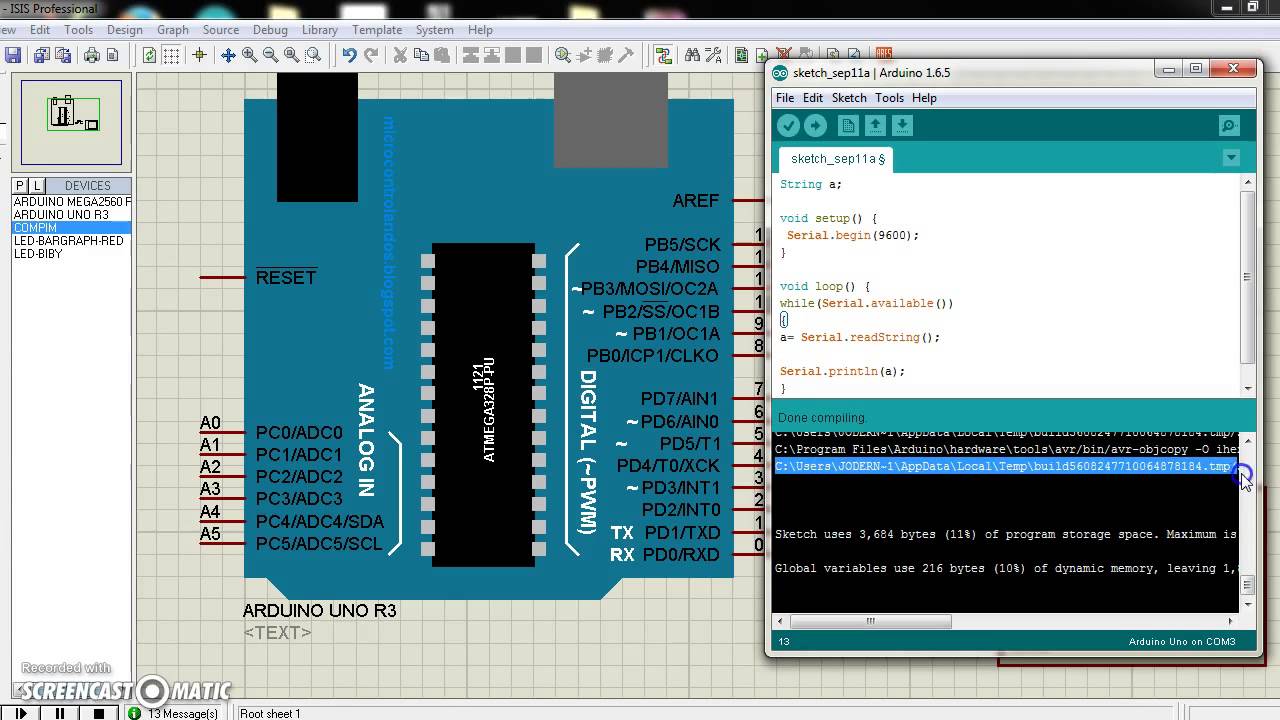This screenshot has height=720, width=1280.
Task: Click the Arduino console horizontal scrollbar
Action: pyautogui.click(x=1006, y=621)
